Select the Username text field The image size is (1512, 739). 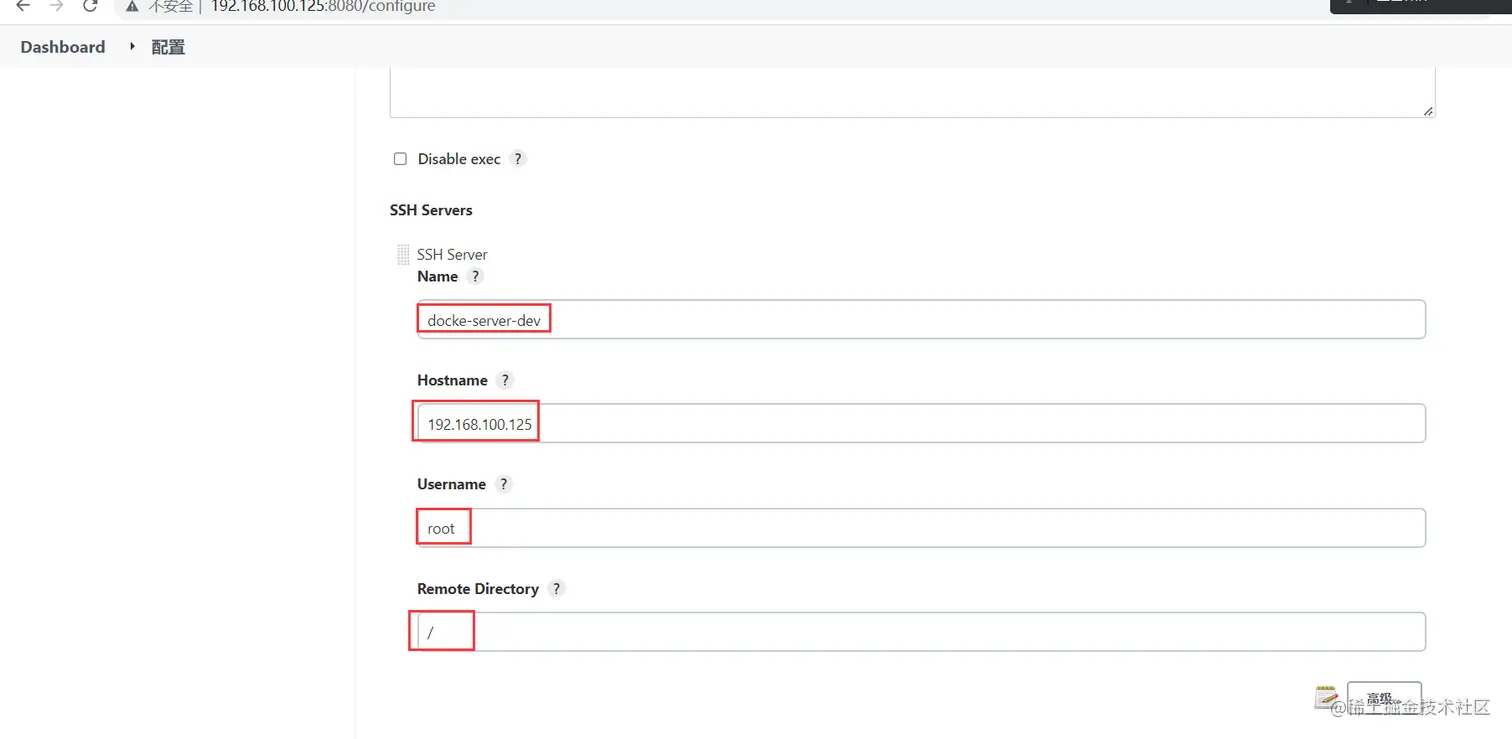(x=920, y=528)
